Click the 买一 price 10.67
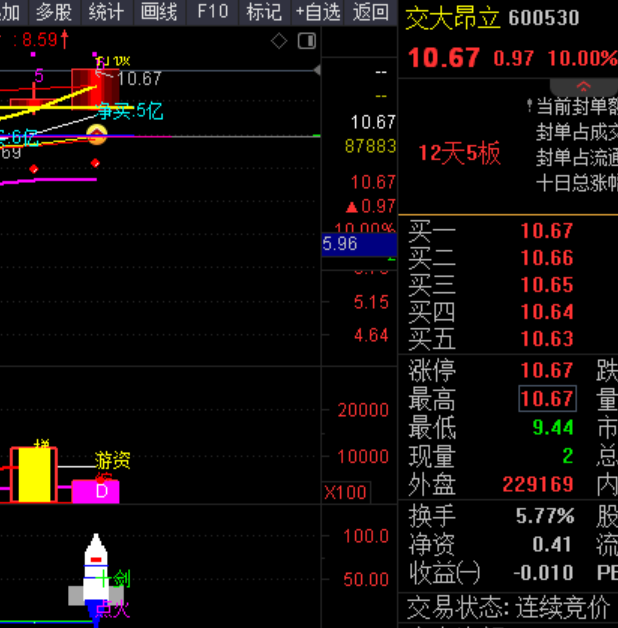The width and height of the screenshot is (618, 628). pos(547,231)
